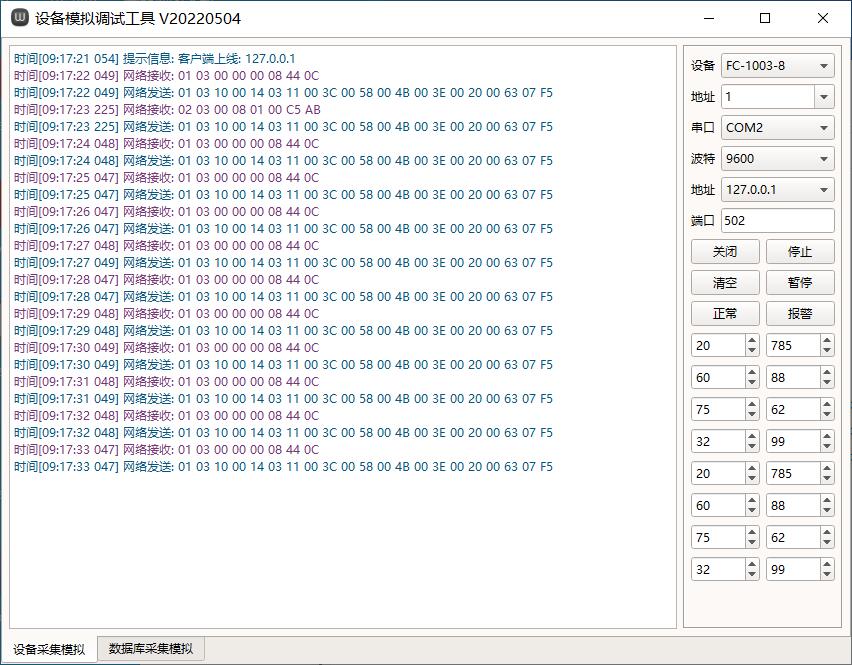Click up arrow on first 785 spin box

click(x=826, y=340)
